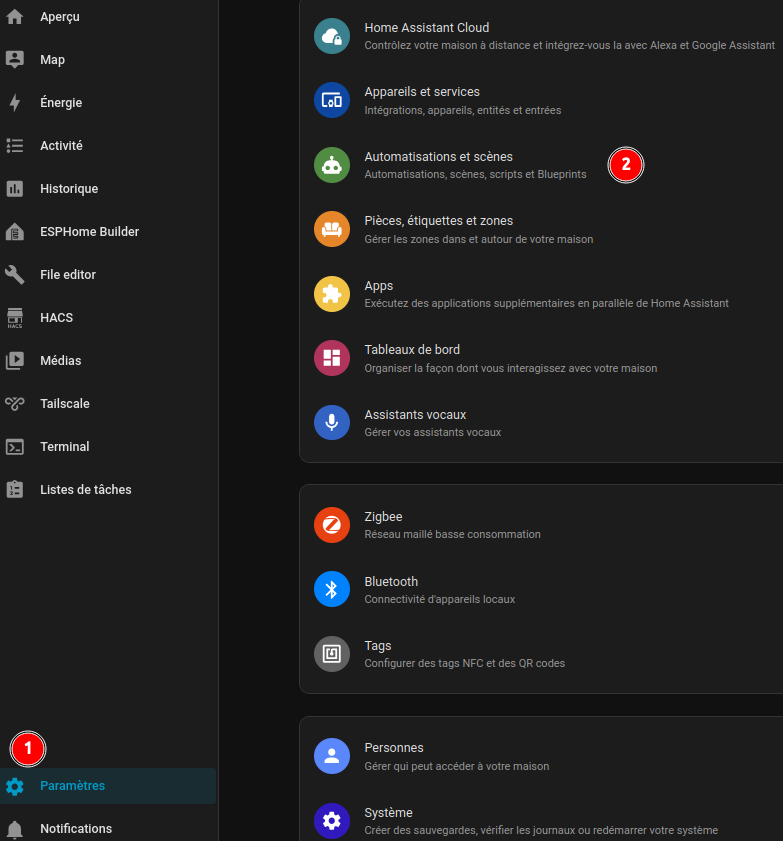Open Assistants vocaux settings

point(542,423)
